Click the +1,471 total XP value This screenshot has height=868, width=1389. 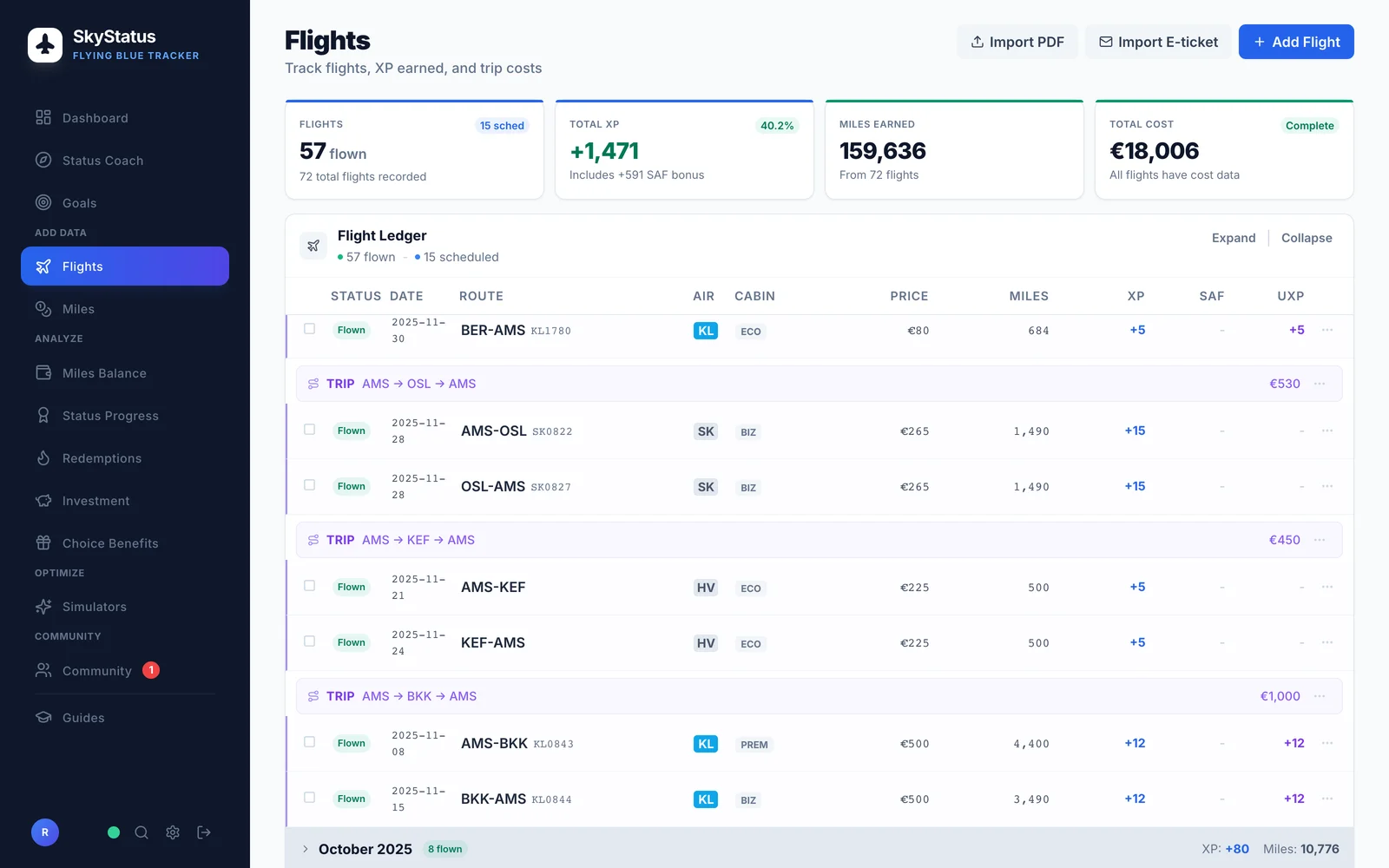[604, 151]
